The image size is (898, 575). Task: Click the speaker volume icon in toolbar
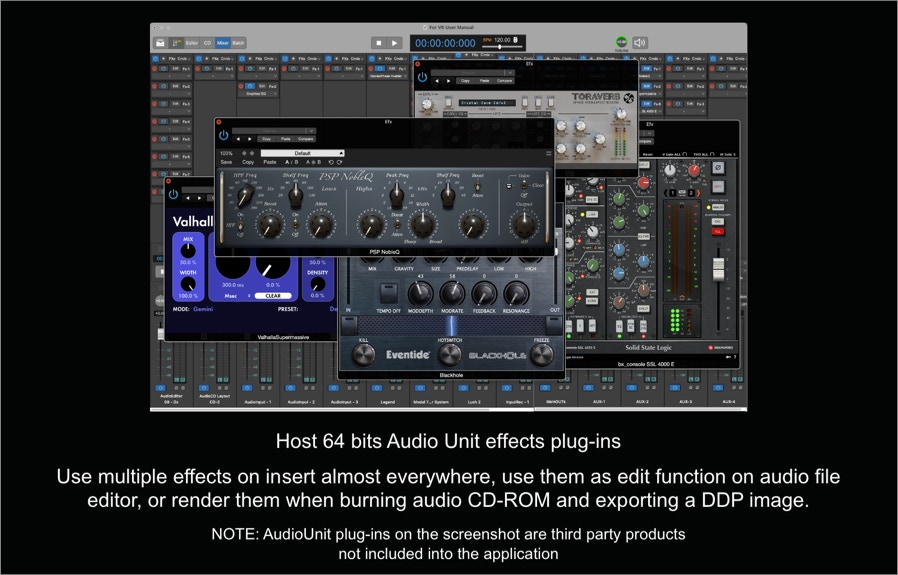640,43
